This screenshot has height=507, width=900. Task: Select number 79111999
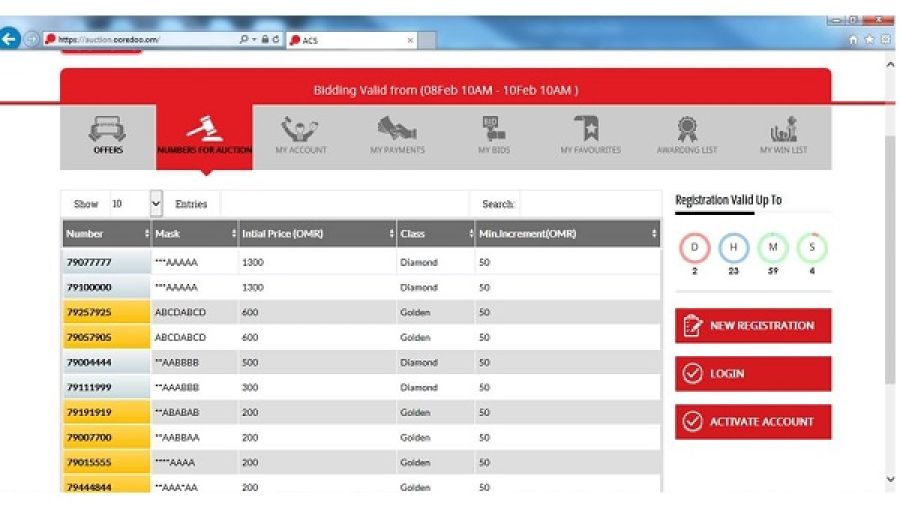coord(89,387)
